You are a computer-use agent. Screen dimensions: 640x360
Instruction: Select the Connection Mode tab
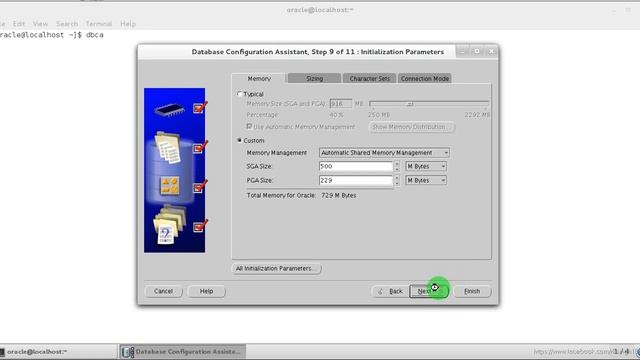(424, 78)
